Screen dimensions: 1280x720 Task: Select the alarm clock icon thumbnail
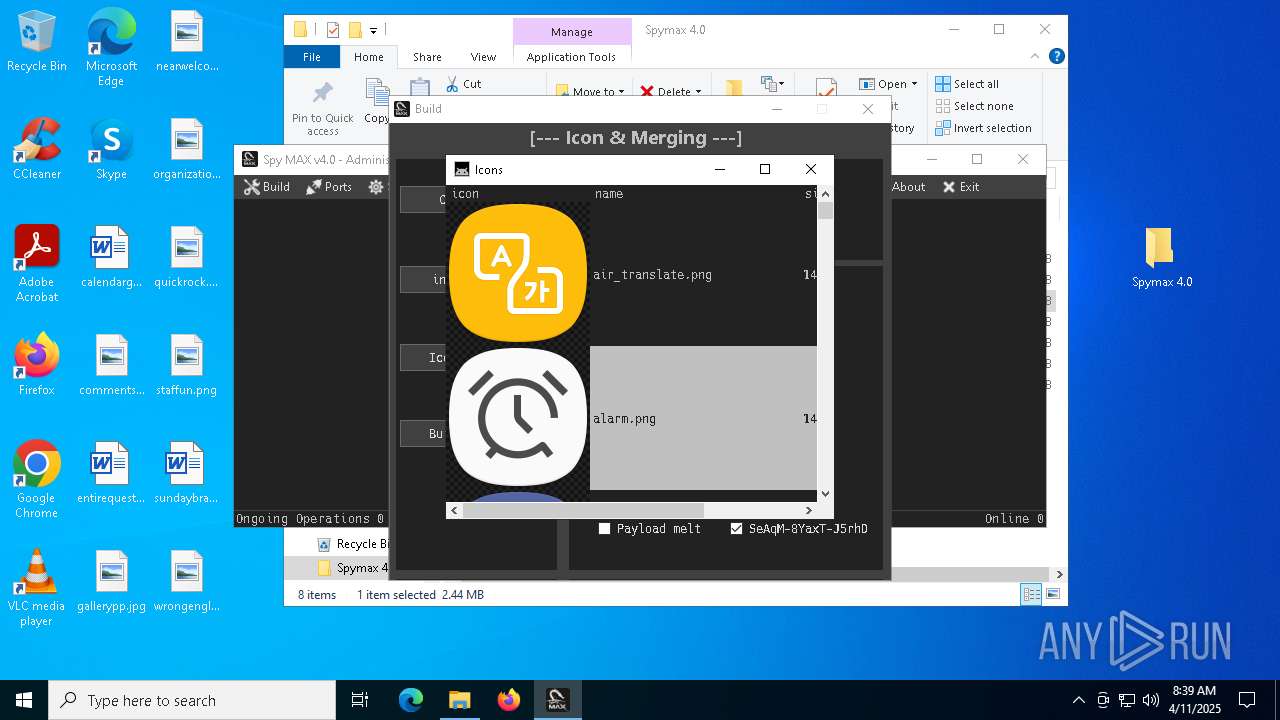click(518, 418)
